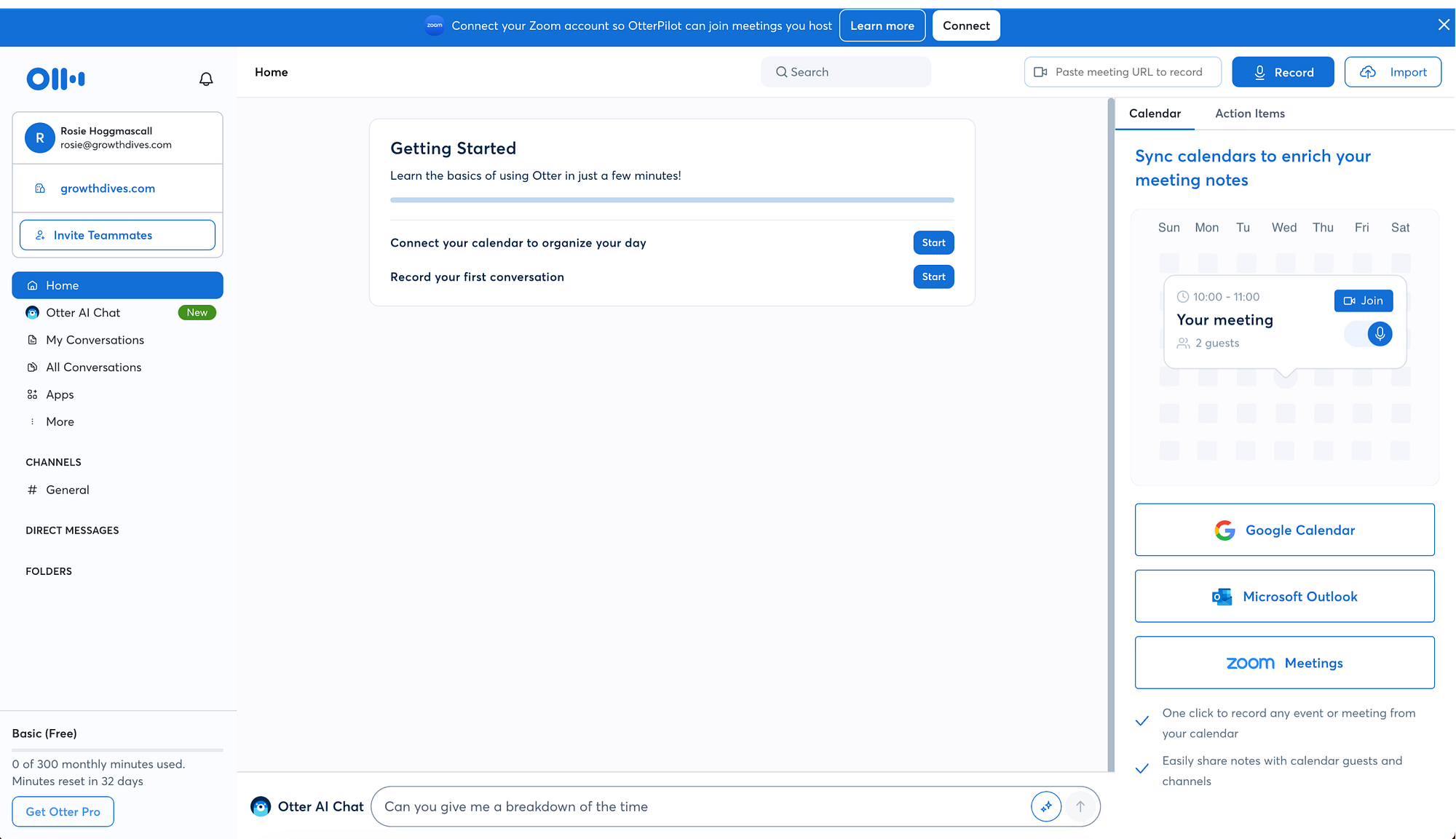Dismiss the Zoom connect banner
The width and height of the screenshot is (1456, 839).
coord(1444,25)
